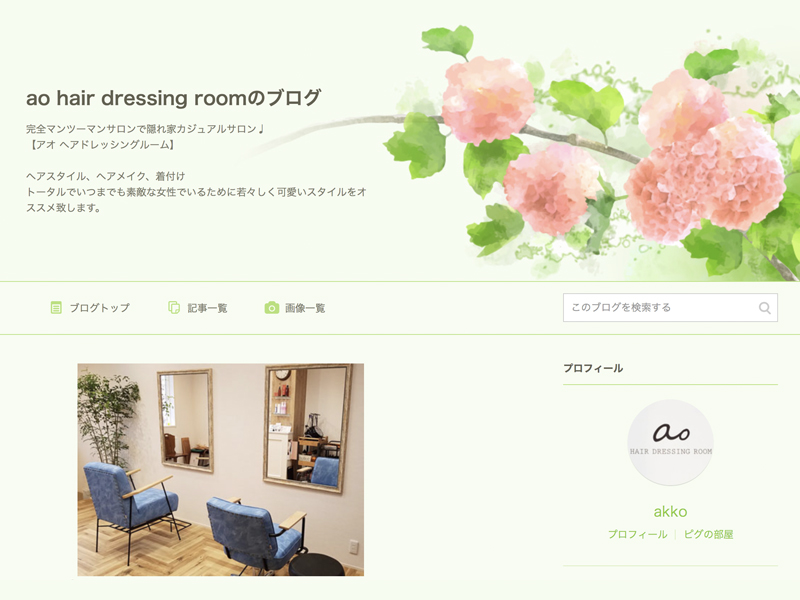
Task: Open the 画像一覧 menu item
Action: click(x=305, y=308)
